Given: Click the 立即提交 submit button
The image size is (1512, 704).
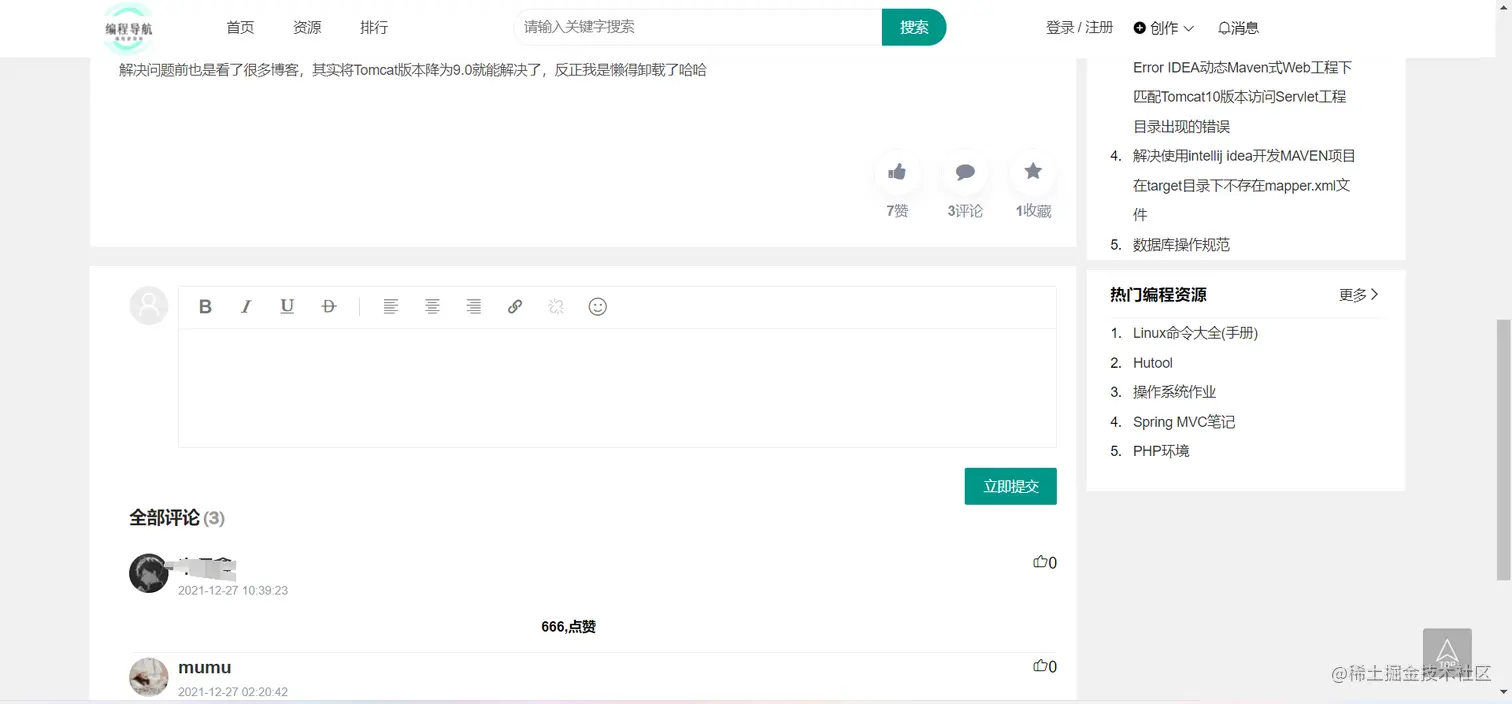Looking at the screenshot, I should click(1010, 486).
